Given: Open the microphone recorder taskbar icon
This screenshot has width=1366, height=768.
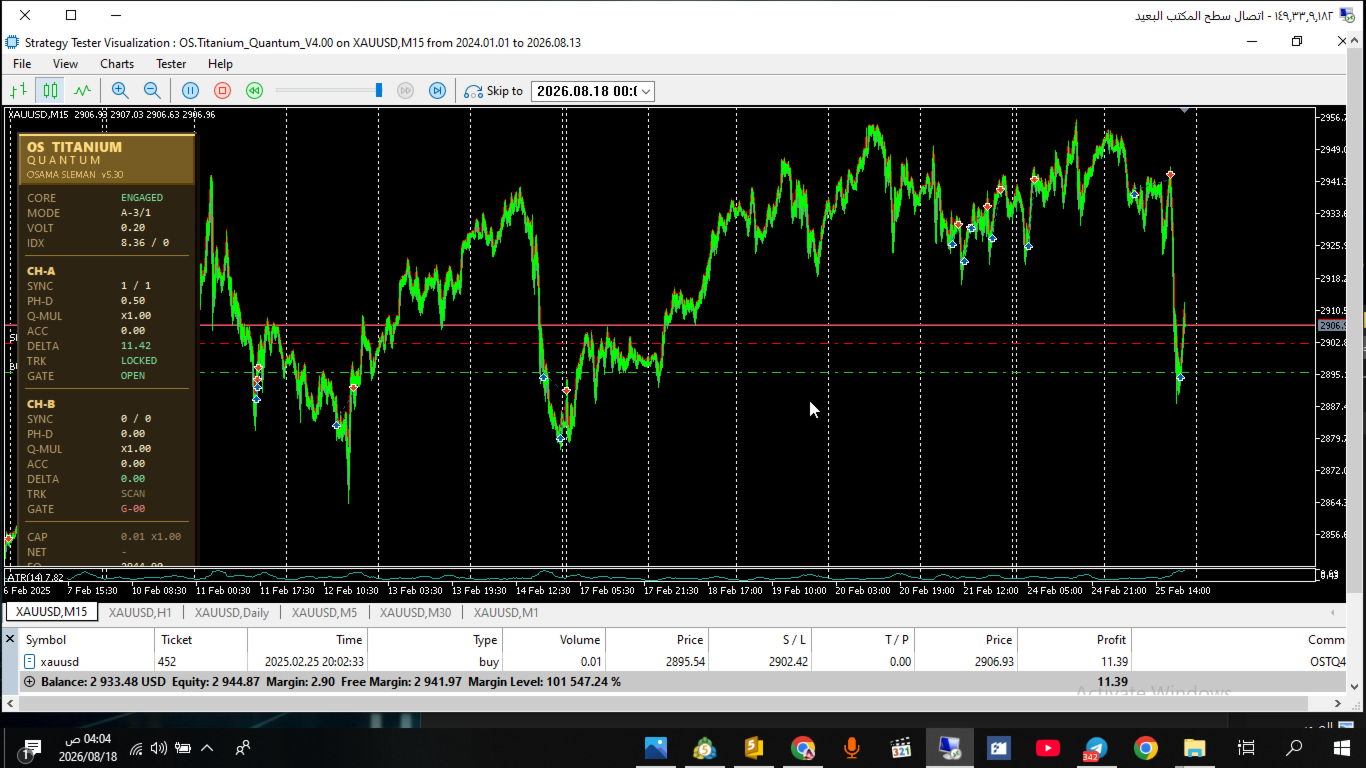Looking at the screenshot, I should [852, 747].
